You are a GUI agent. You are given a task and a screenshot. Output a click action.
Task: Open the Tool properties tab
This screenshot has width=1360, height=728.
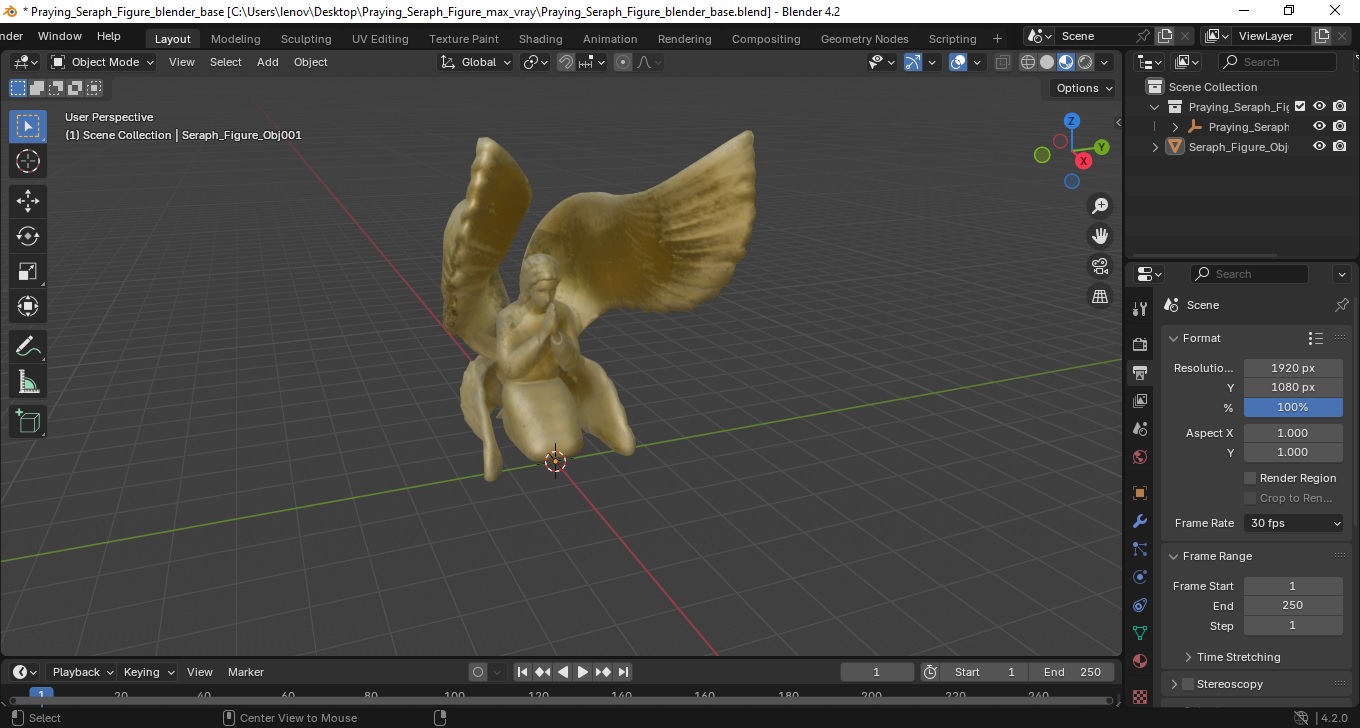[1140, 308]
